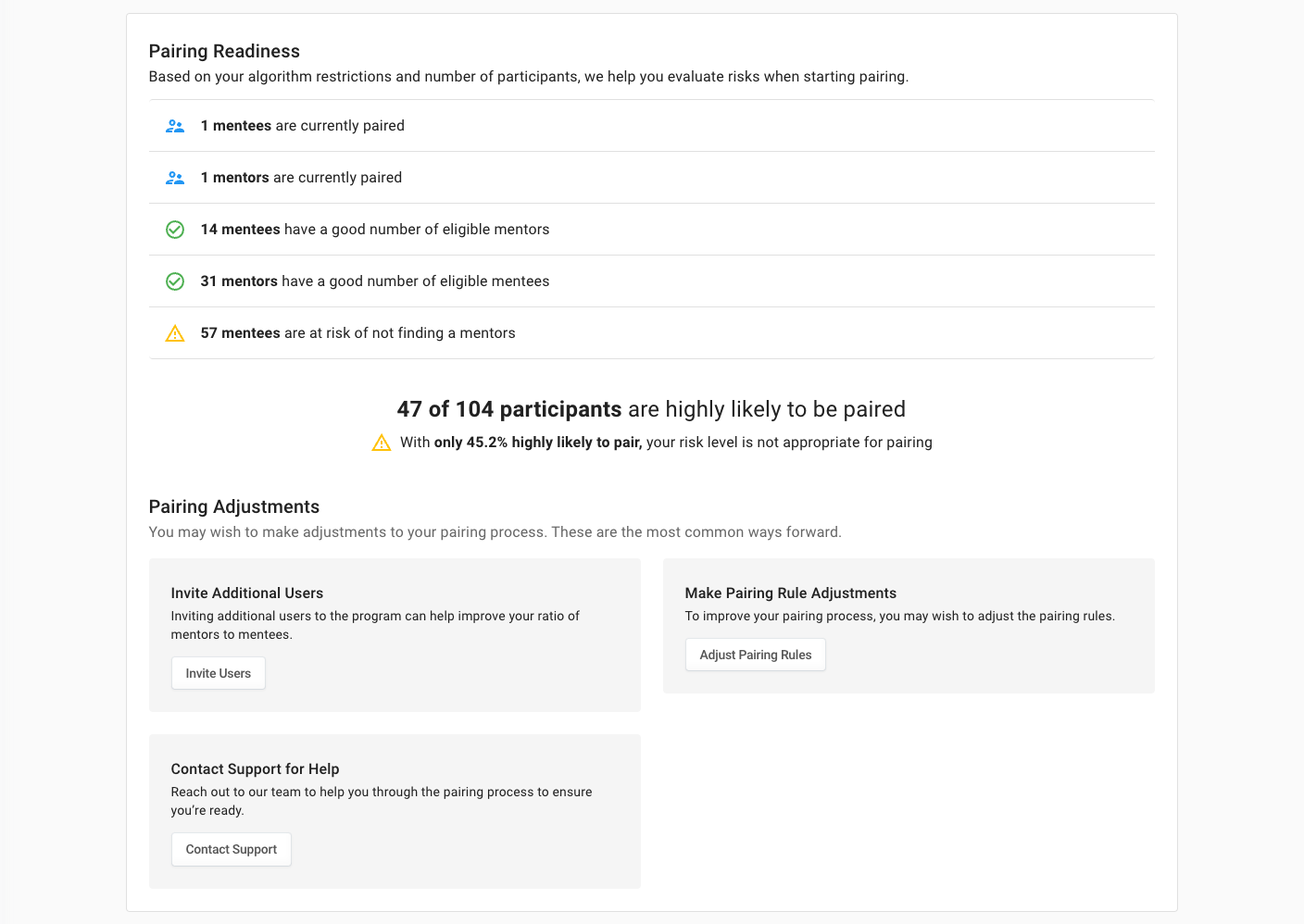The width and height of the screenshot is (1304, 924).
Task: Click the green checkmark beside 14 mentees row
Action: click(x=175, y=229)
